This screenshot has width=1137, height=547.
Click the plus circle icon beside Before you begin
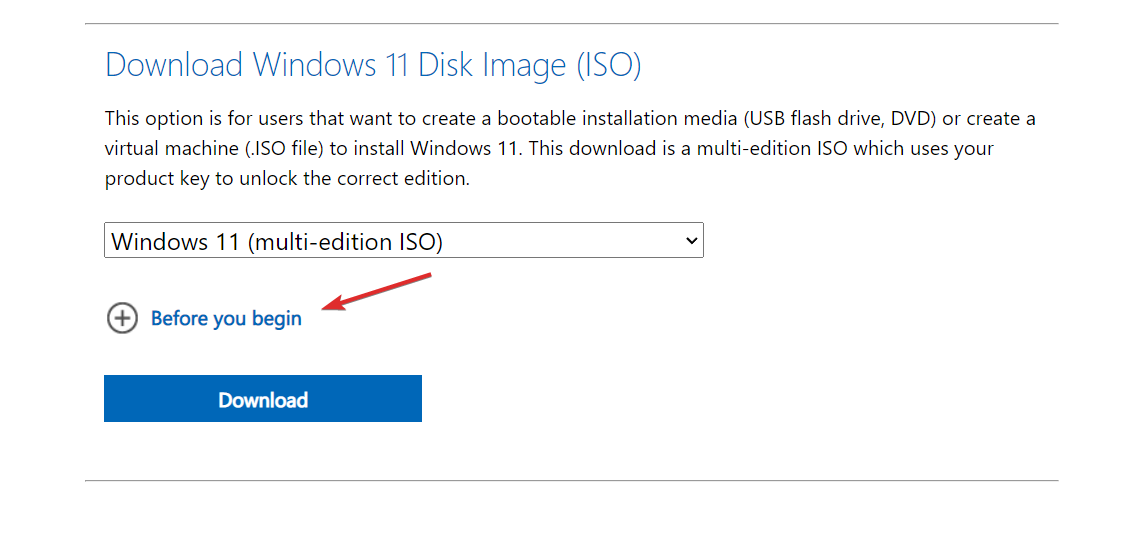(122, 319)
